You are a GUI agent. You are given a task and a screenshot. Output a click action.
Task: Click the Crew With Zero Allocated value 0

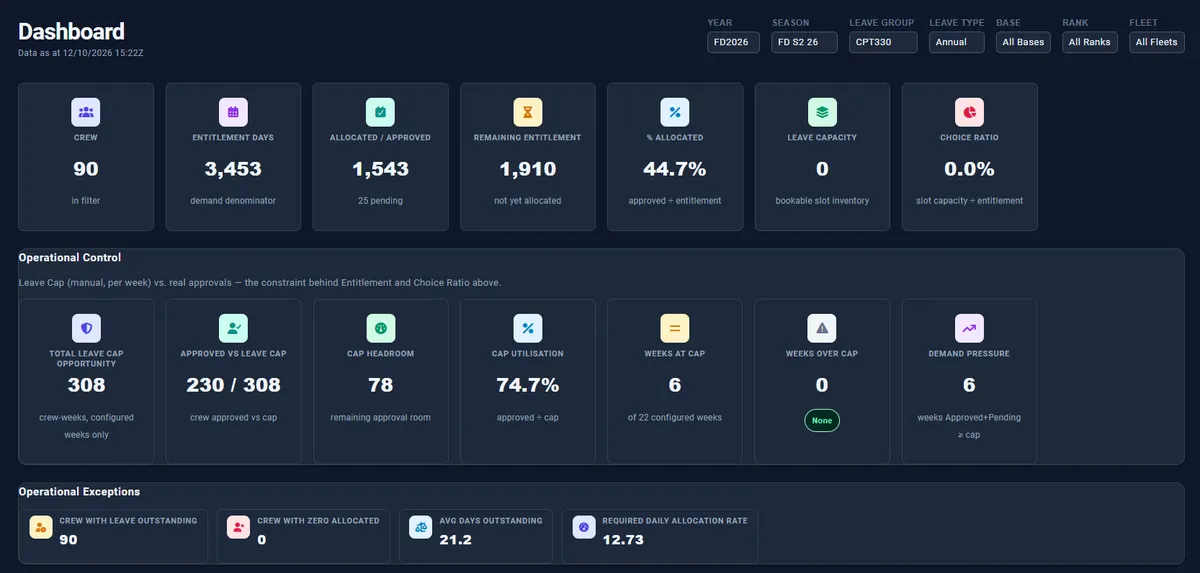click(x=262, y=540)
